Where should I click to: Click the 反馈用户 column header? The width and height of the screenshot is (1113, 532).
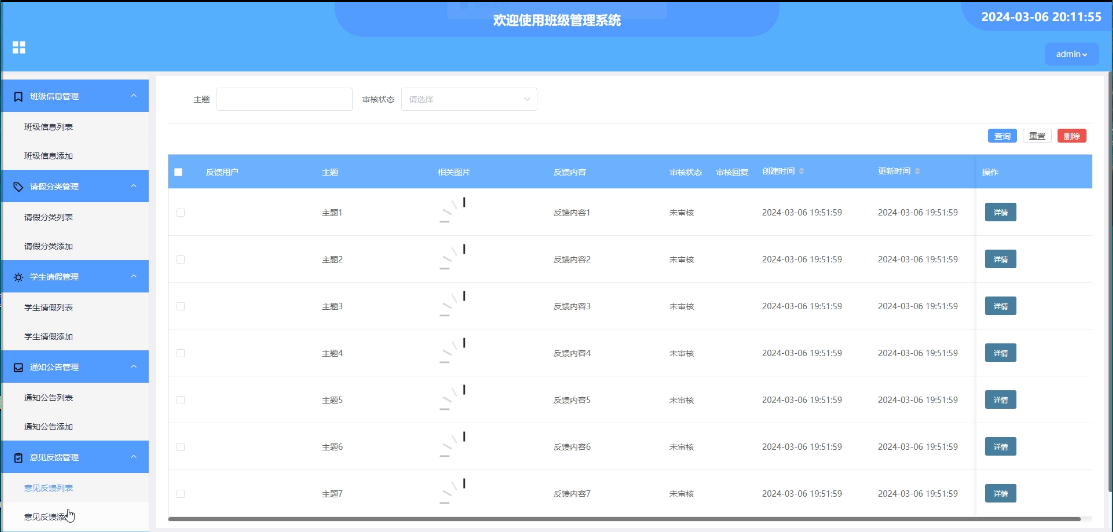pyautogui.click(x=221, y=172)
